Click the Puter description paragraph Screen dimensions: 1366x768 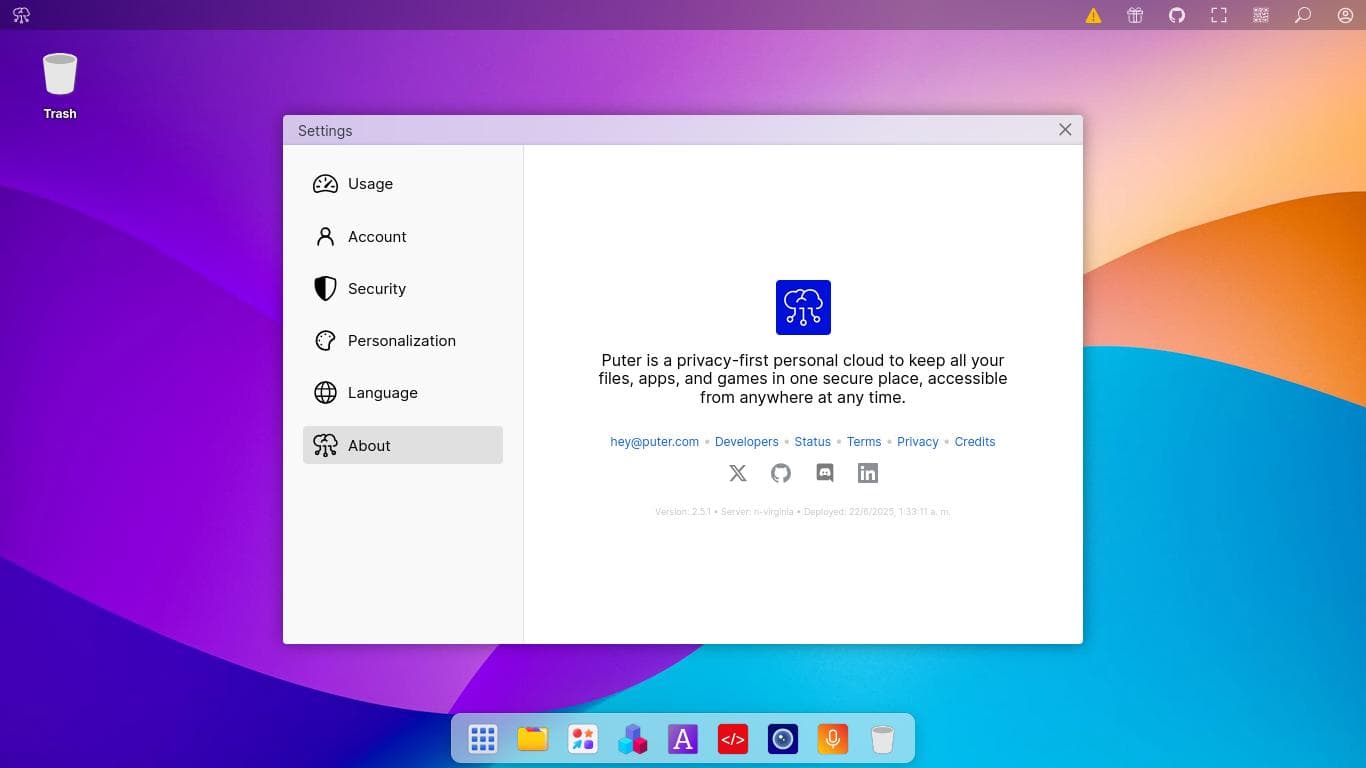[x=803, y=379]
